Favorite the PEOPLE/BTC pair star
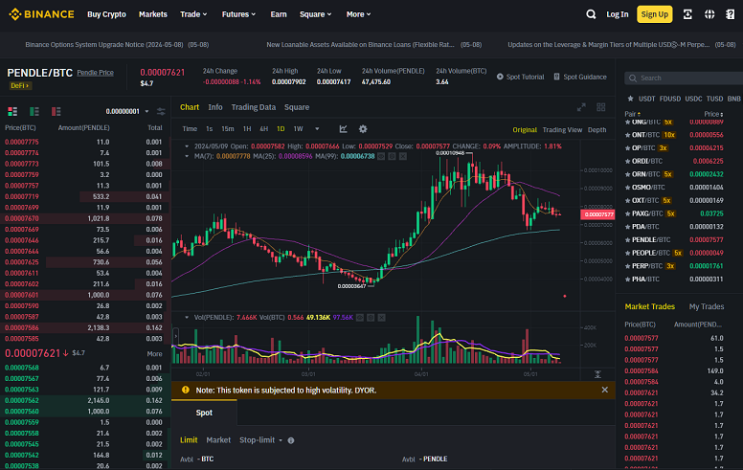The height and width of the screenshot is (470, 743). [x=627, y=253]
